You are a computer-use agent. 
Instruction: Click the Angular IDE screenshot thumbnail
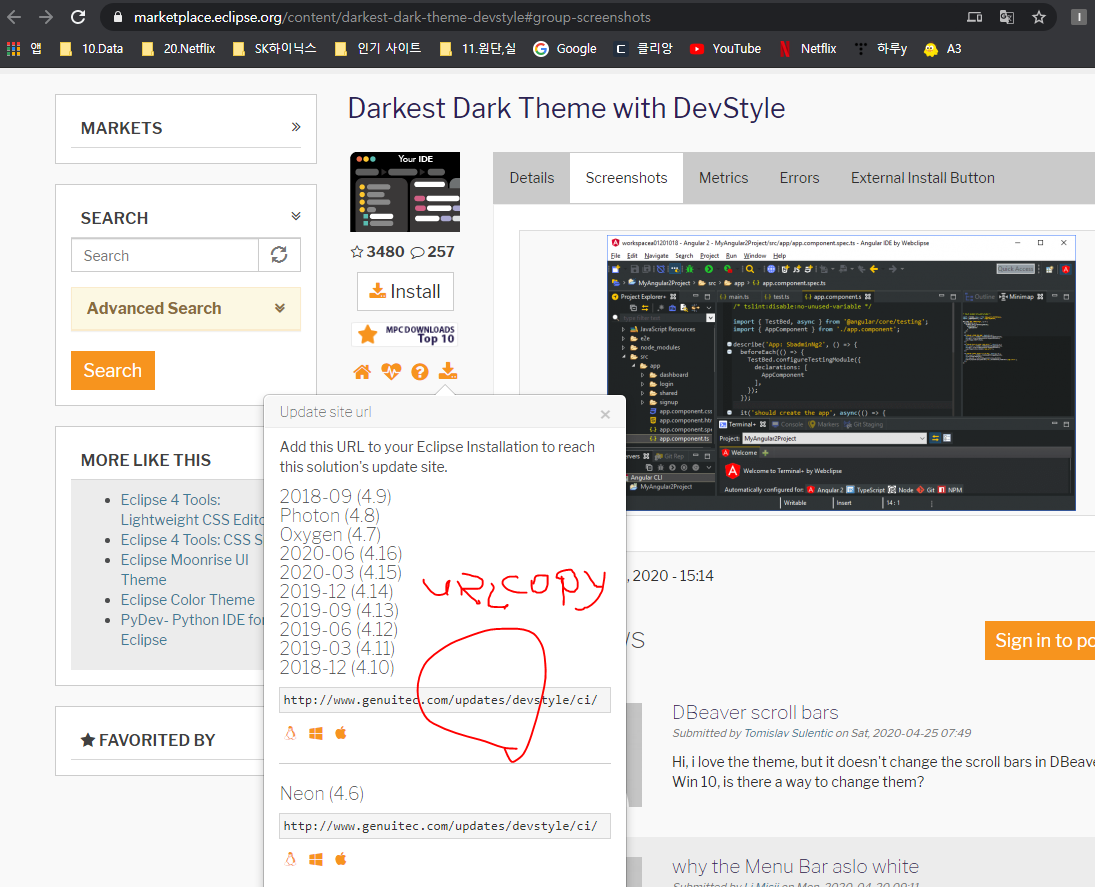(x=841, y=373)
